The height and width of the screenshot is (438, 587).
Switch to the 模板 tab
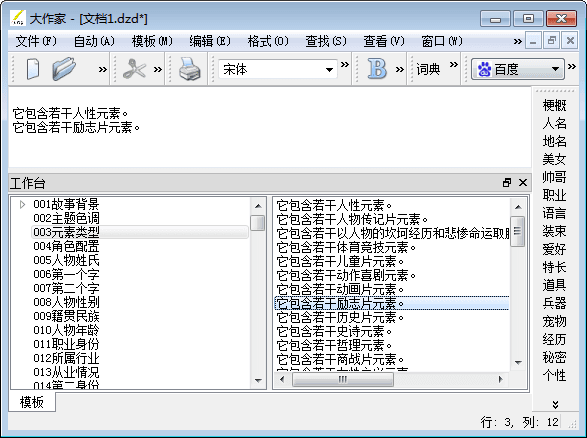point(32,402)
